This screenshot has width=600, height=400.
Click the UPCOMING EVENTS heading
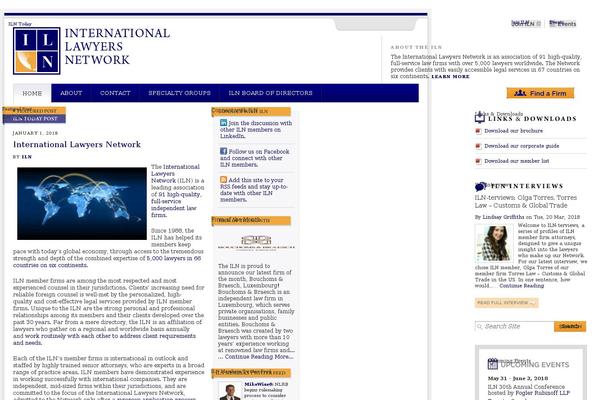point(535,365)
